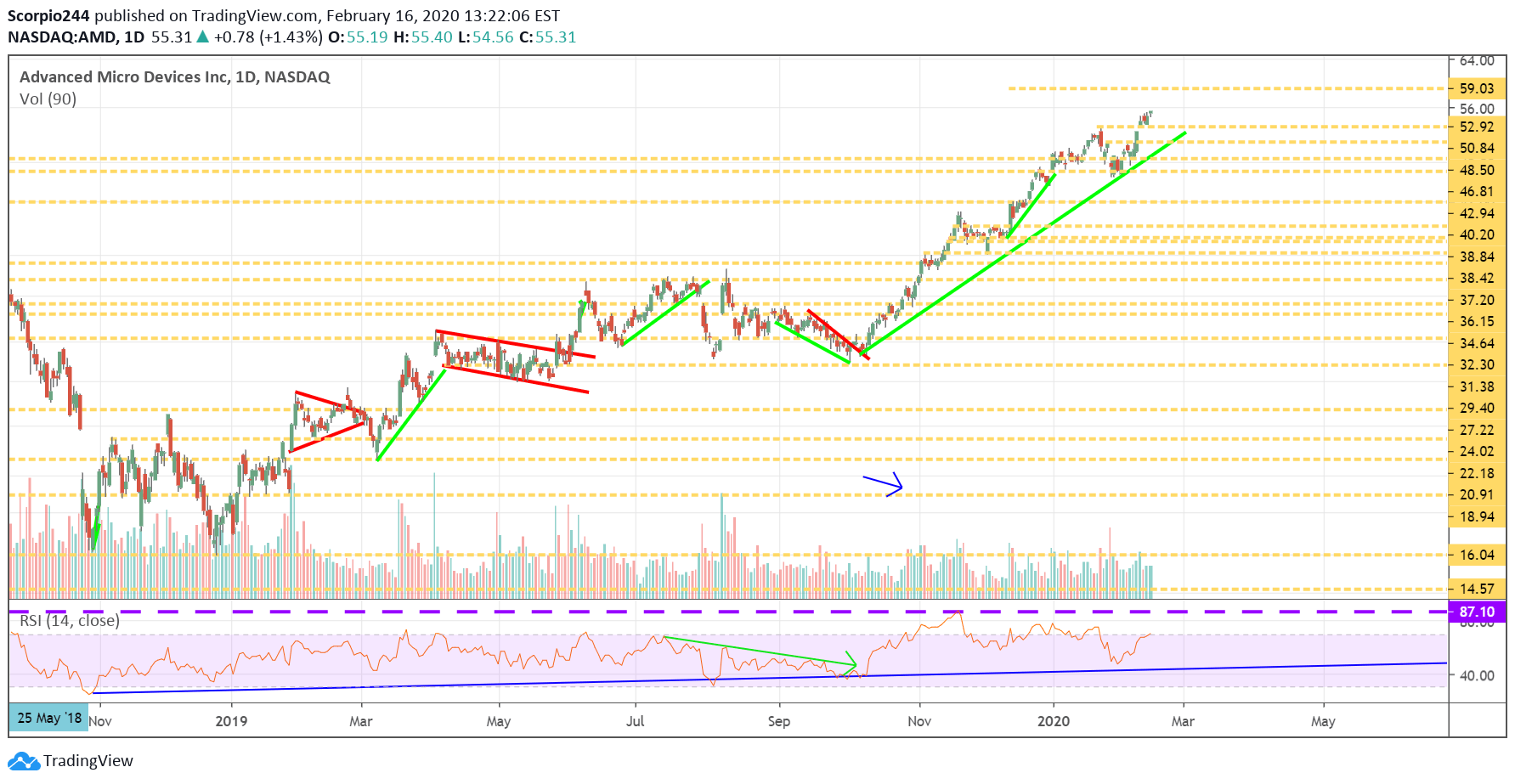
Task: Click the closing price value 55.31 after C:
Action: [556, 37]
